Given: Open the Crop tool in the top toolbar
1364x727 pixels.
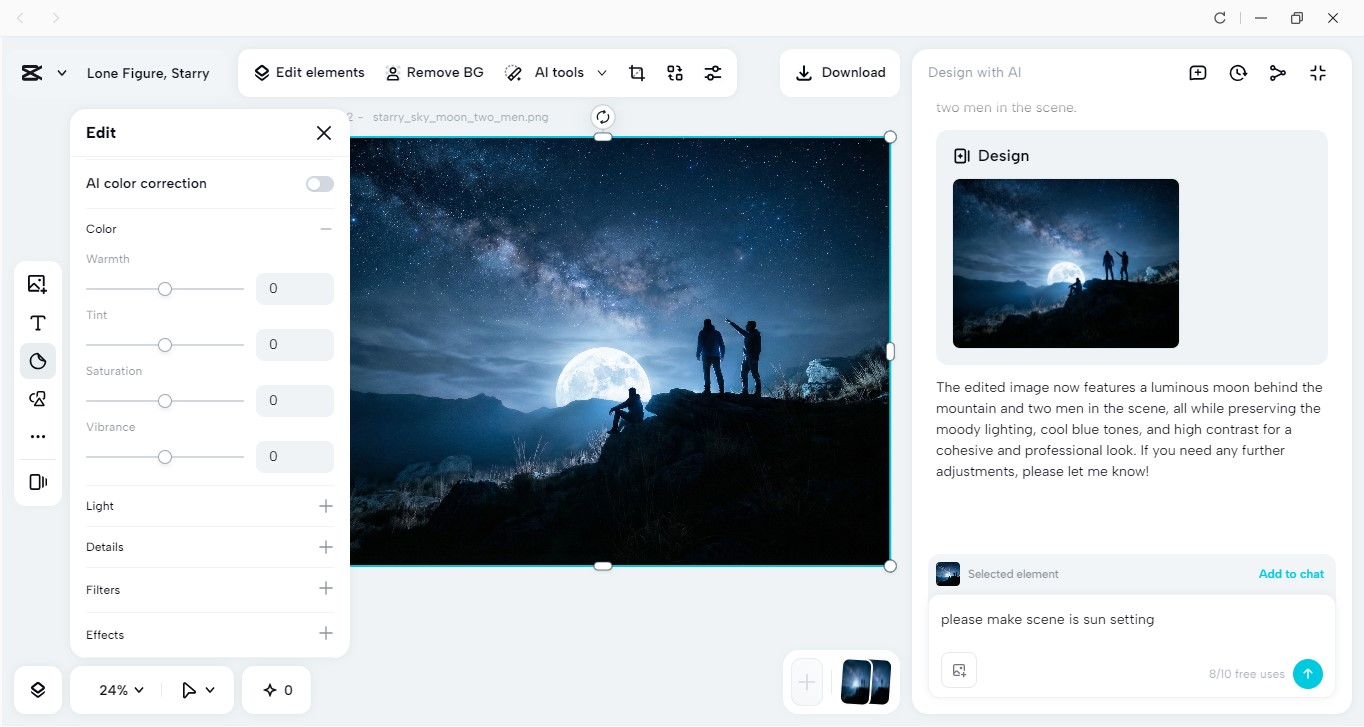Looking at the screenshot, I should [x=637, y=72].
